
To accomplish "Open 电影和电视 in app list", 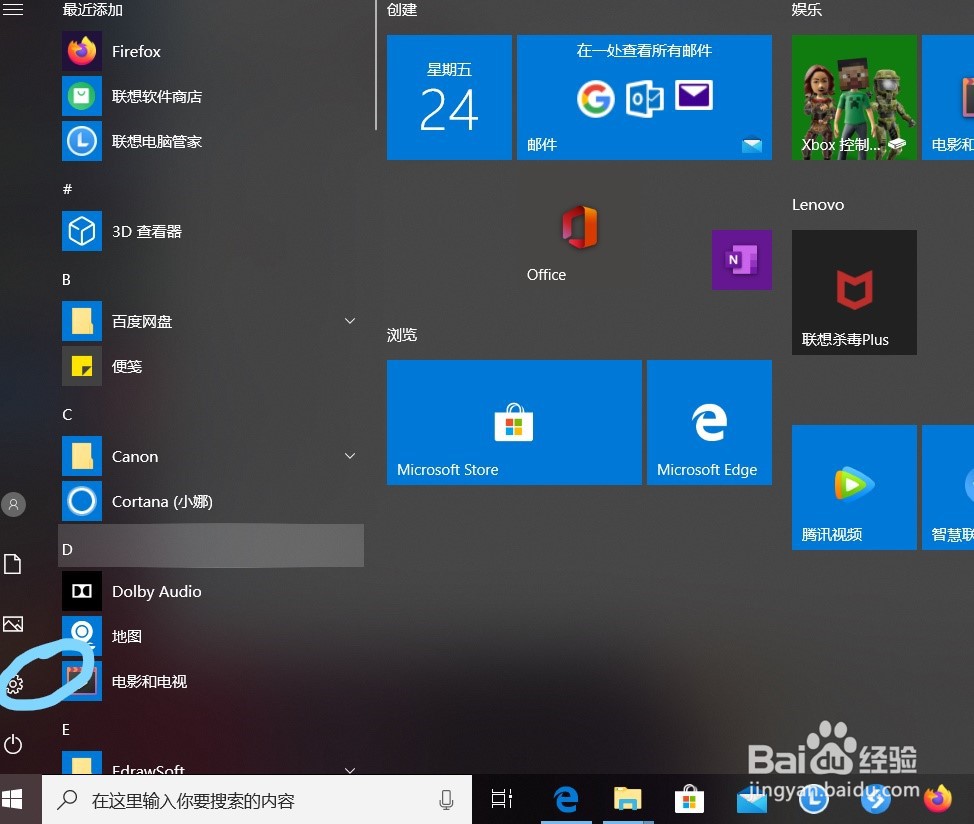I will pyautogui.click(x=211, y=681).
